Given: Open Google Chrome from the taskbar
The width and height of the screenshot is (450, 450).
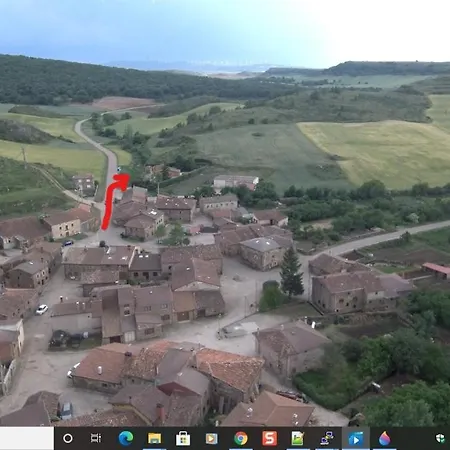Looking at the screenshot, I should [241, 438].
